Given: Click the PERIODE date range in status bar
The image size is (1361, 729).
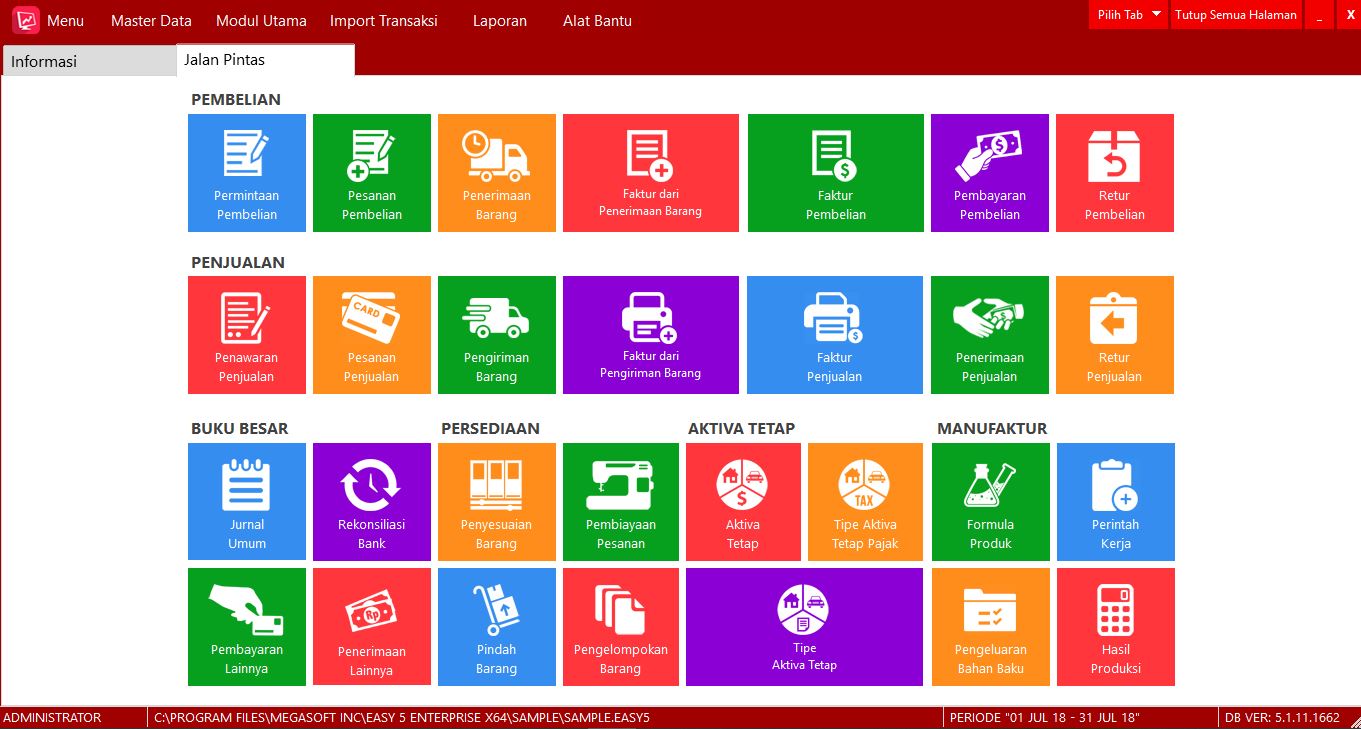Looking at the screenshot, I should [x=1044, y=718].
